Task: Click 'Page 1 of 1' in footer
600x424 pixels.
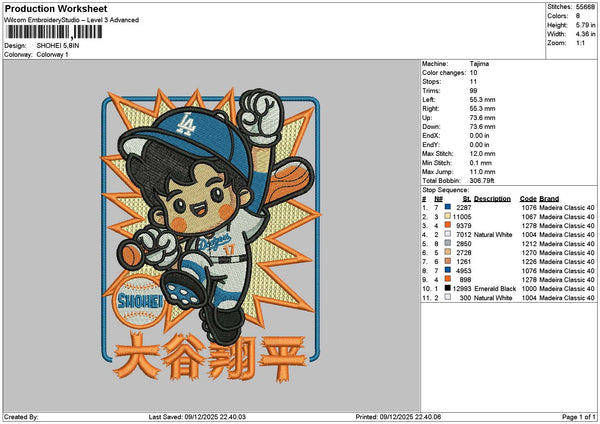Action: click(579, 417)
